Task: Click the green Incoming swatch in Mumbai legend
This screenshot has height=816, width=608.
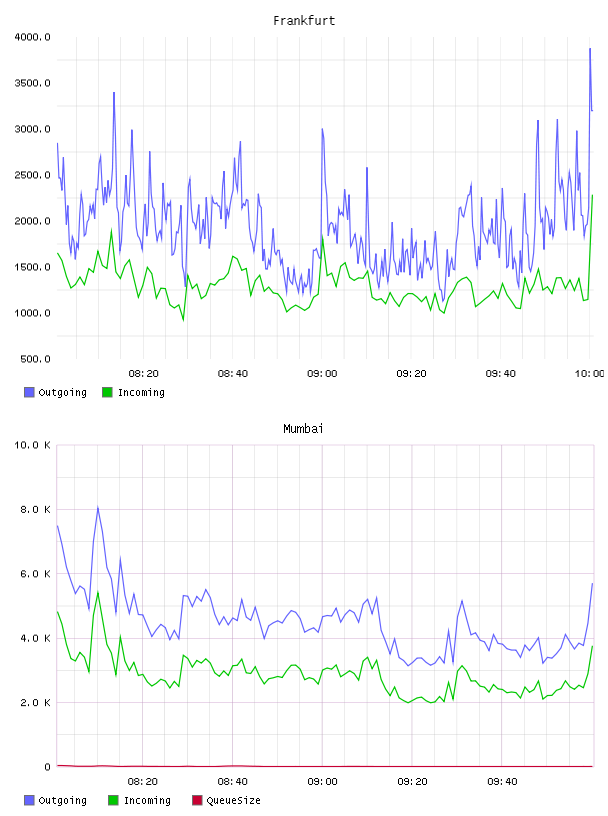Action: (x=113, y=800)
